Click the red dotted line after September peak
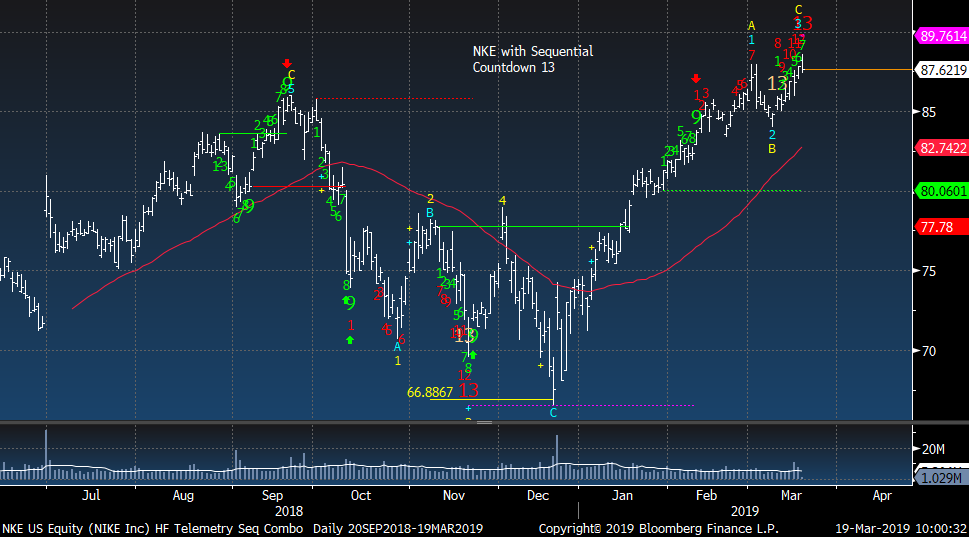The width and height of the screenshot is (969, 537). coord(394,98)
